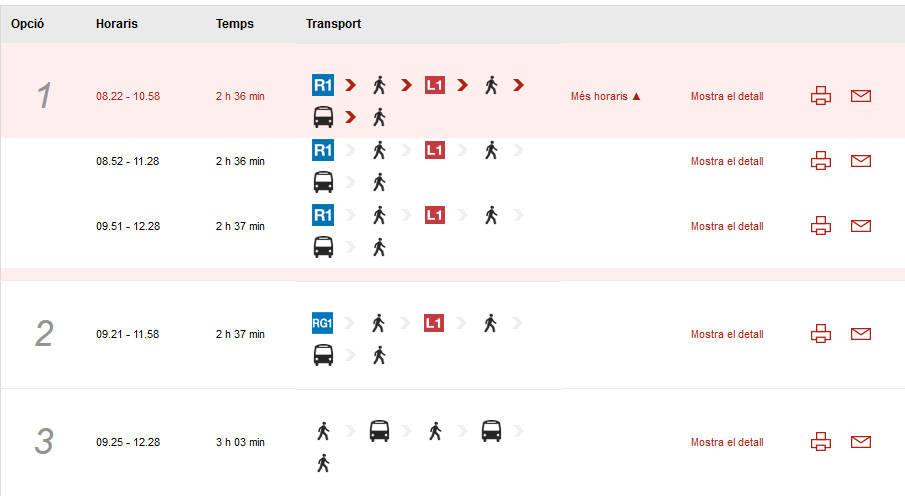Open Mostra el detall for option 2
Viewport: 905px width, 496px height.
coord(727,334)
